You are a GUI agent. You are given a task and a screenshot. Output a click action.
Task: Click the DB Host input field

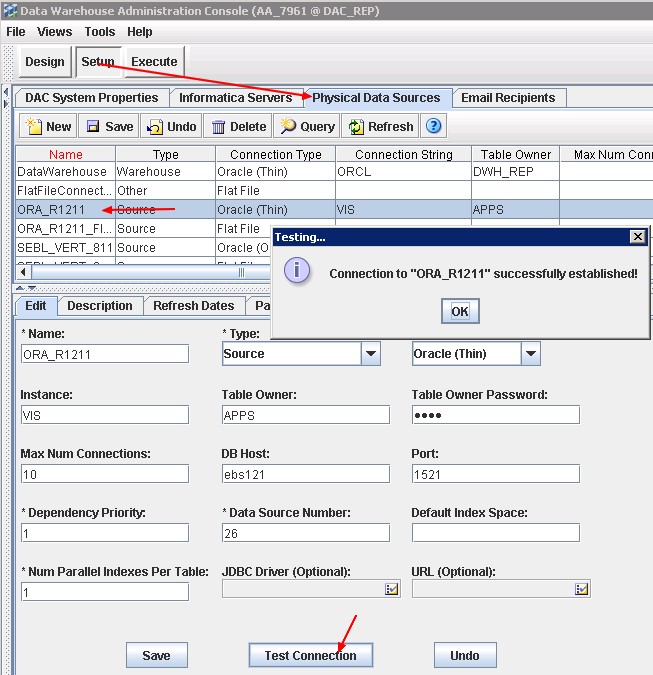point(305,474)
